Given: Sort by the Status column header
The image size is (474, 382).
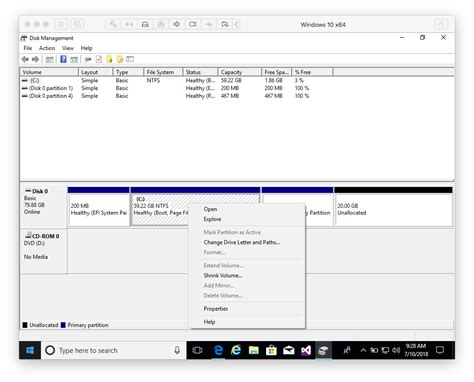Looking at the screenshot, I should (200, 72).
